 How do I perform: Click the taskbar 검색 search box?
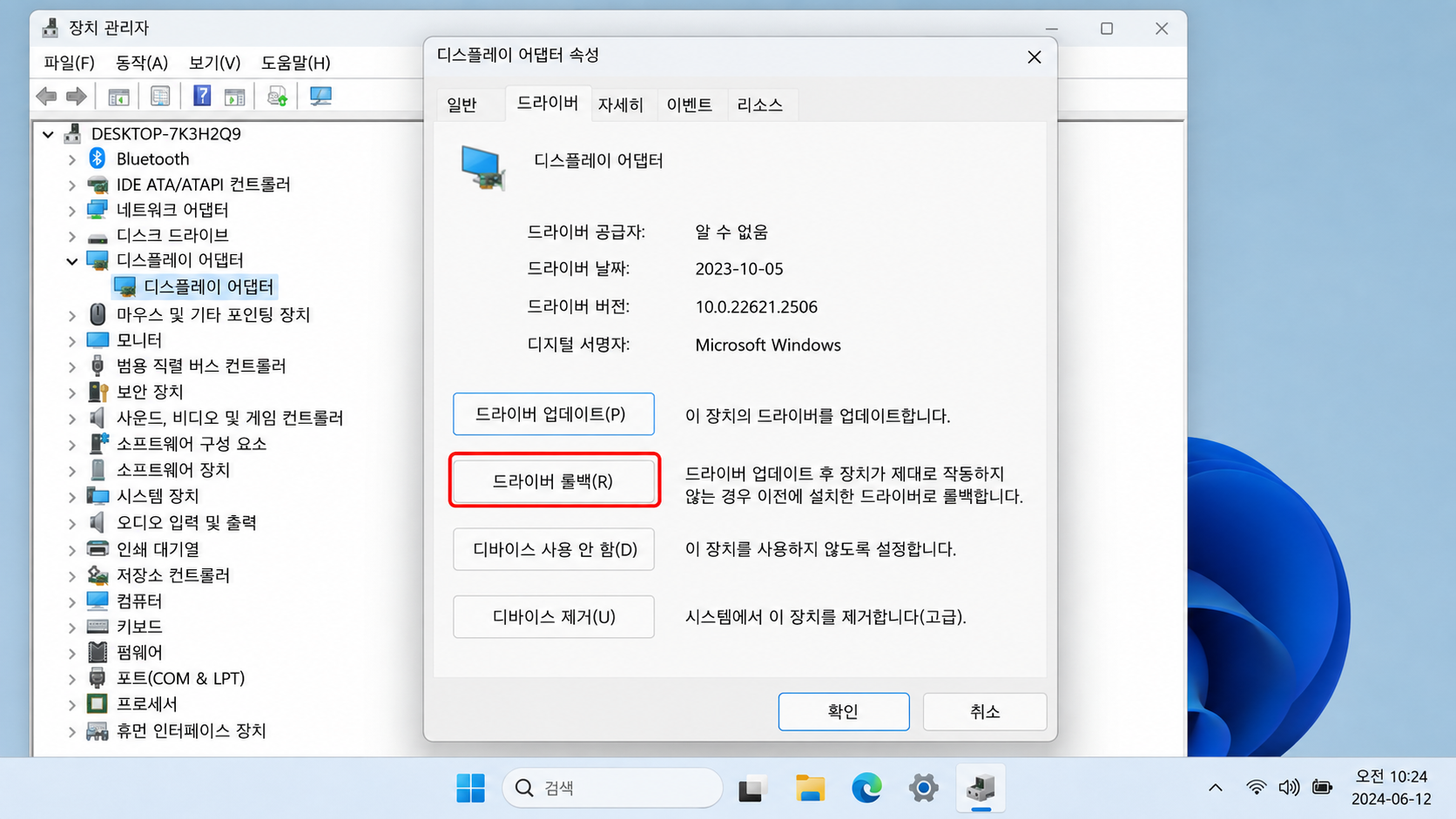pyautogui.click(x=612, y=788)
